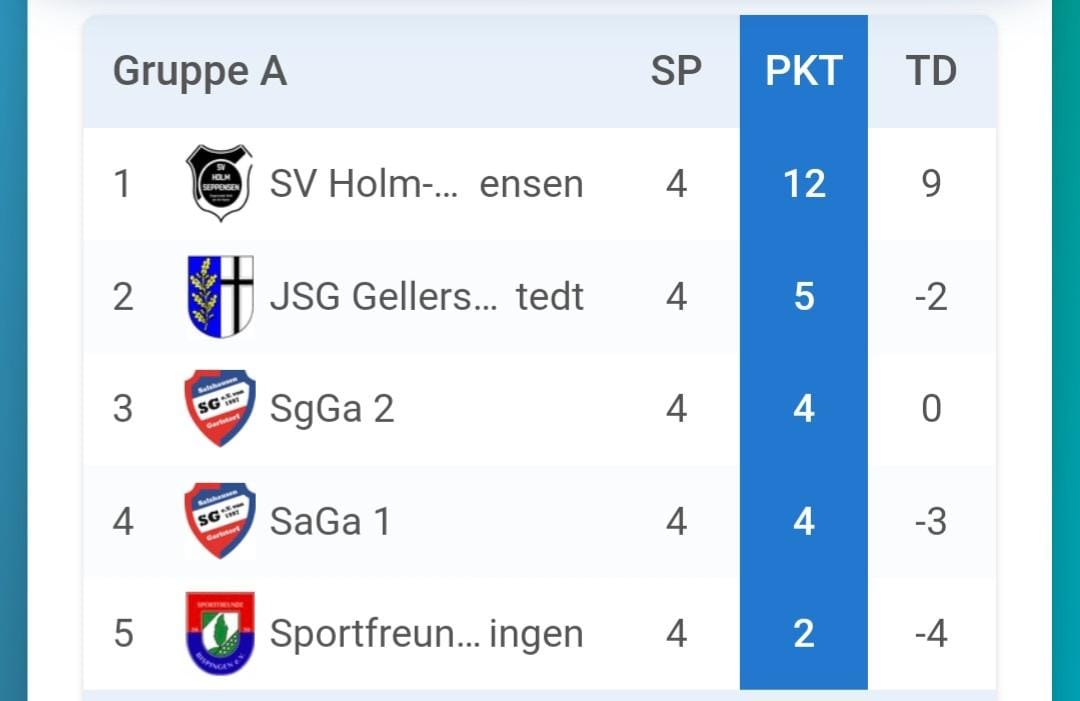
Task: Click the SV Holm-Seppensen club crest
Action: (x=220, y=183)
